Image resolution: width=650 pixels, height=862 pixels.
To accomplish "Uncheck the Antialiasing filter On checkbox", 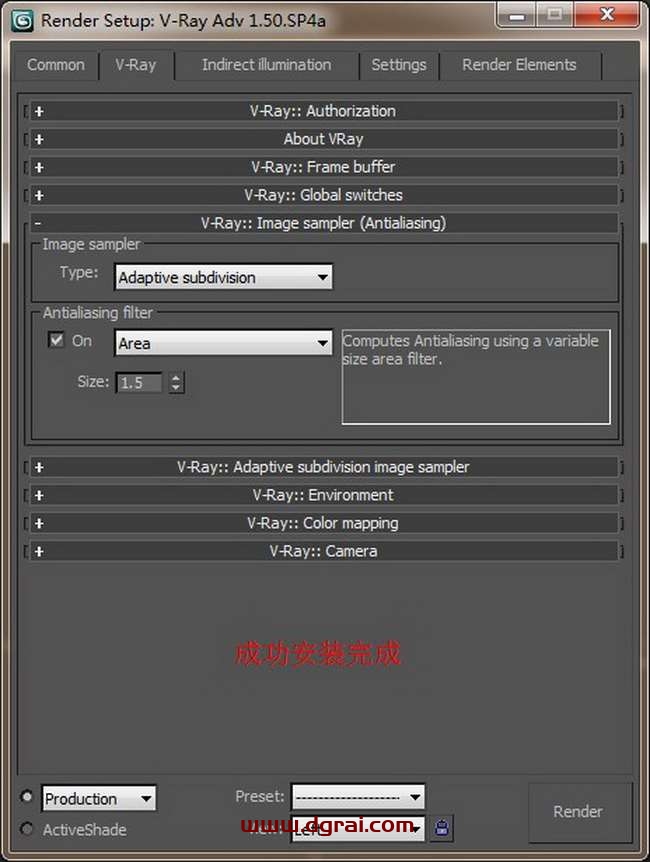I will coord(56,340).
